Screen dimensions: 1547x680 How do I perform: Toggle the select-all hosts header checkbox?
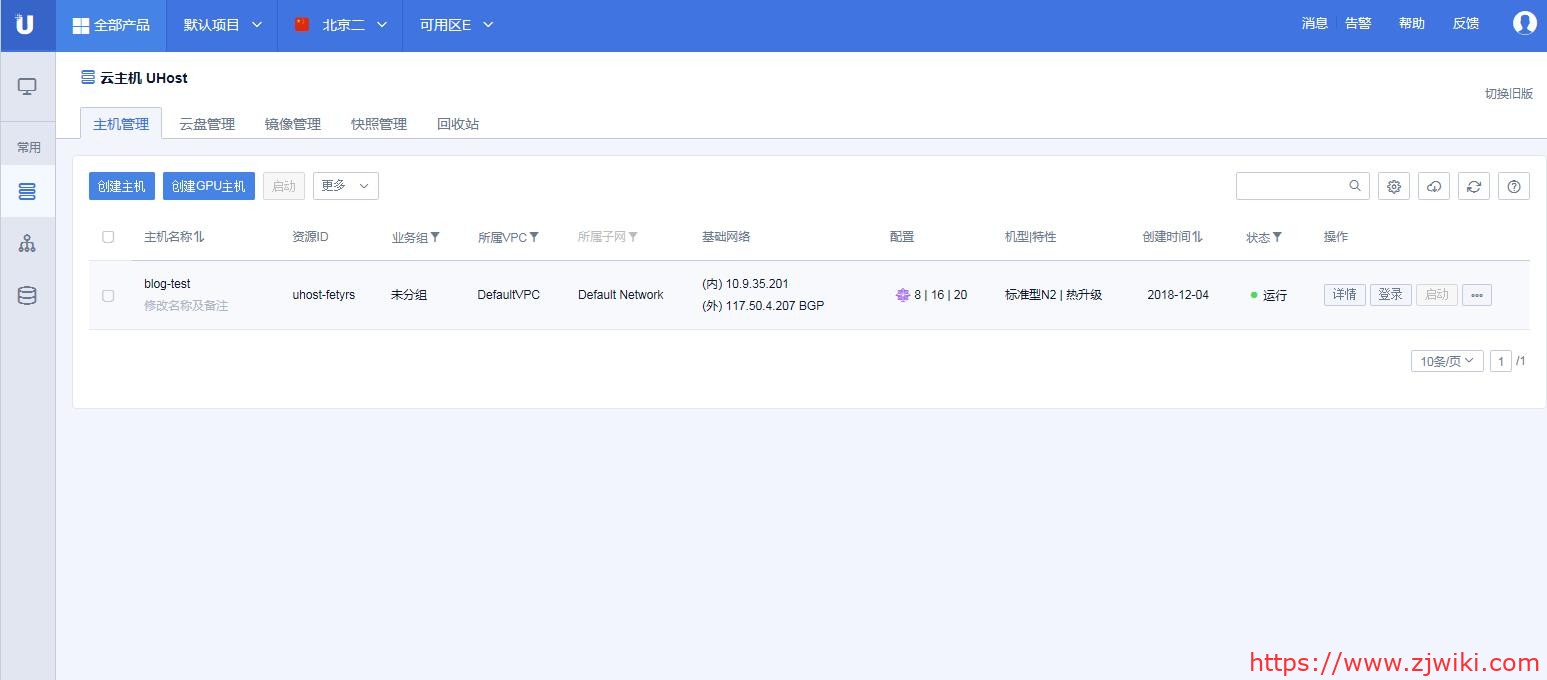[x=108, y=237]
